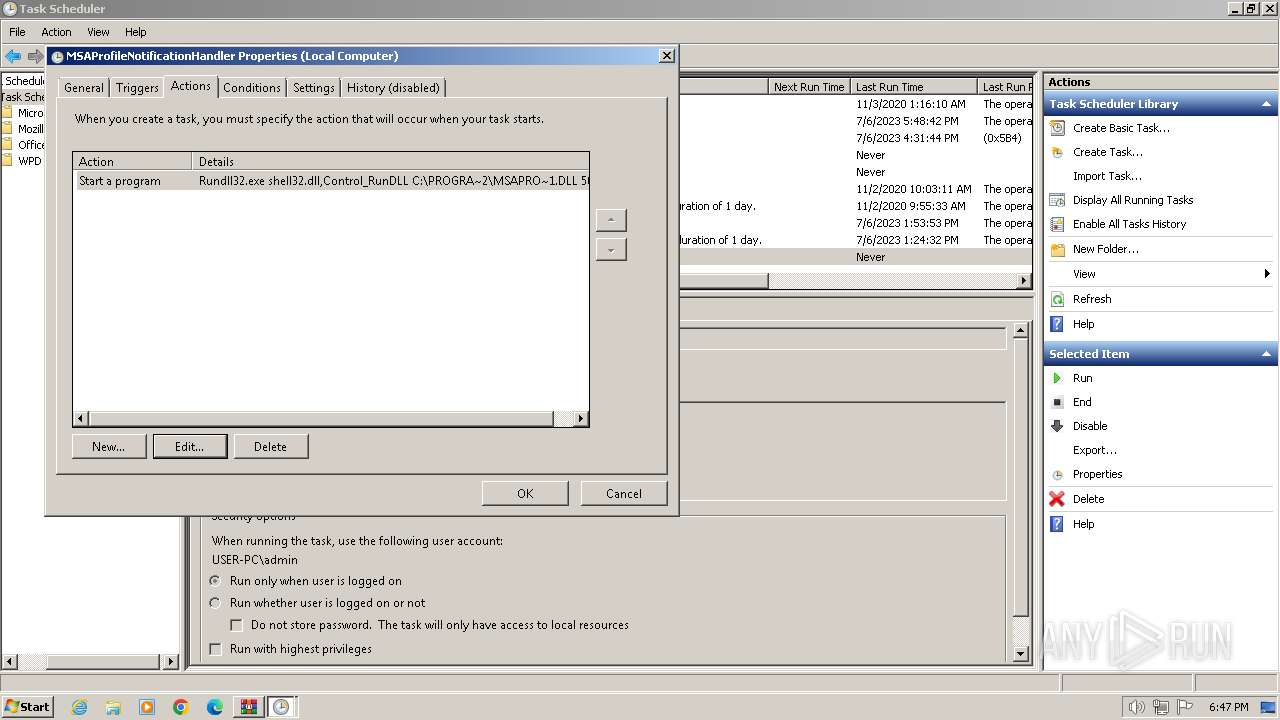Click the Create Basic Task icon
Image resolution: width=1280 pixels, height=720 pixels.
point(1057,128)
